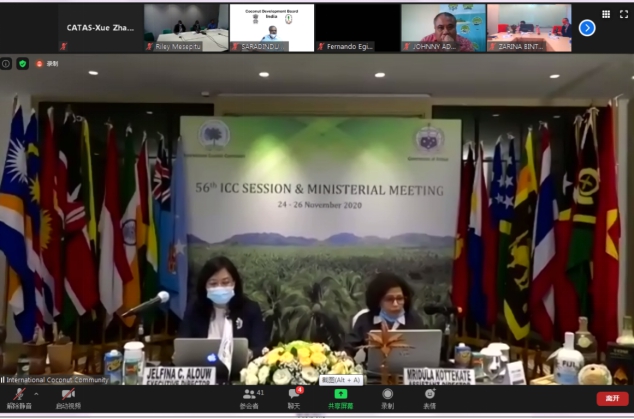Screen dimensions: 634x419
Task: Open the participants list panel
Action: (x=250, y=398)
